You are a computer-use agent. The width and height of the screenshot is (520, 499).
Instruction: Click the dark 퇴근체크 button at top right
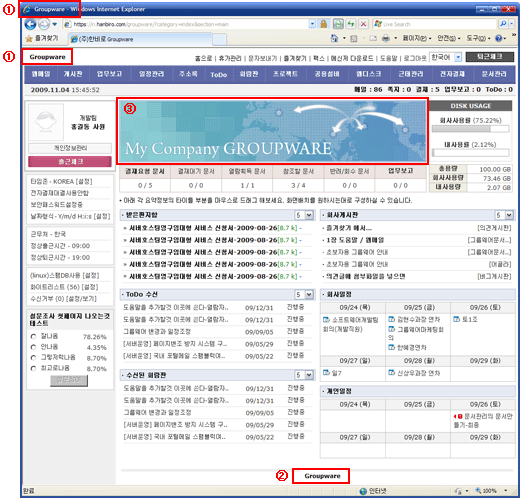(x=490, y=57)
